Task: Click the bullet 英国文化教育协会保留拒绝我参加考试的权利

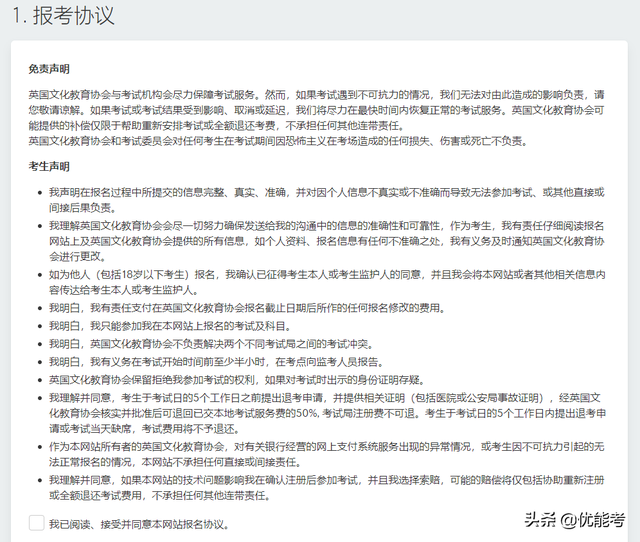Action: 237,380
